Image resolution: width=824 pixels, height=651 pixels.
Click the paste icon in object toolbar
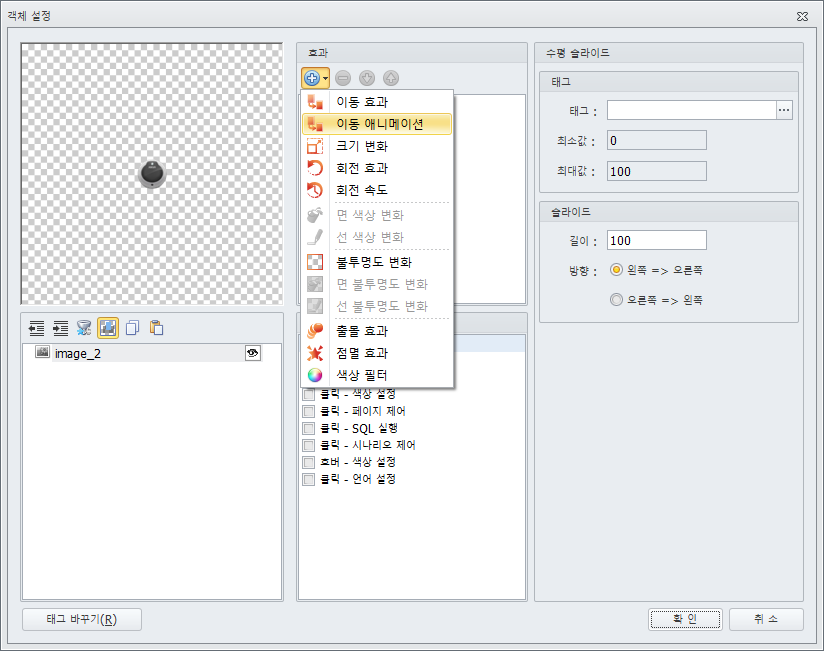pyautogui.click(x=156, y=327)
